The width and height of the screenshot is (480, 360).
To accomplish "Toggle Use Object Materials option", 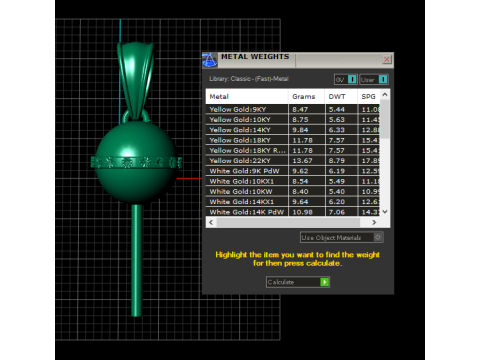I will [x=341, y=237].
